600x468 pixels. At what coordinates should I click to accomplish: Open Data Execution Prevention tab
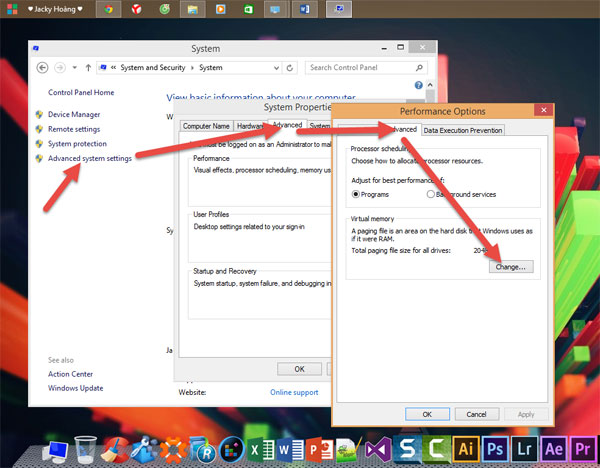coord(462,130)
